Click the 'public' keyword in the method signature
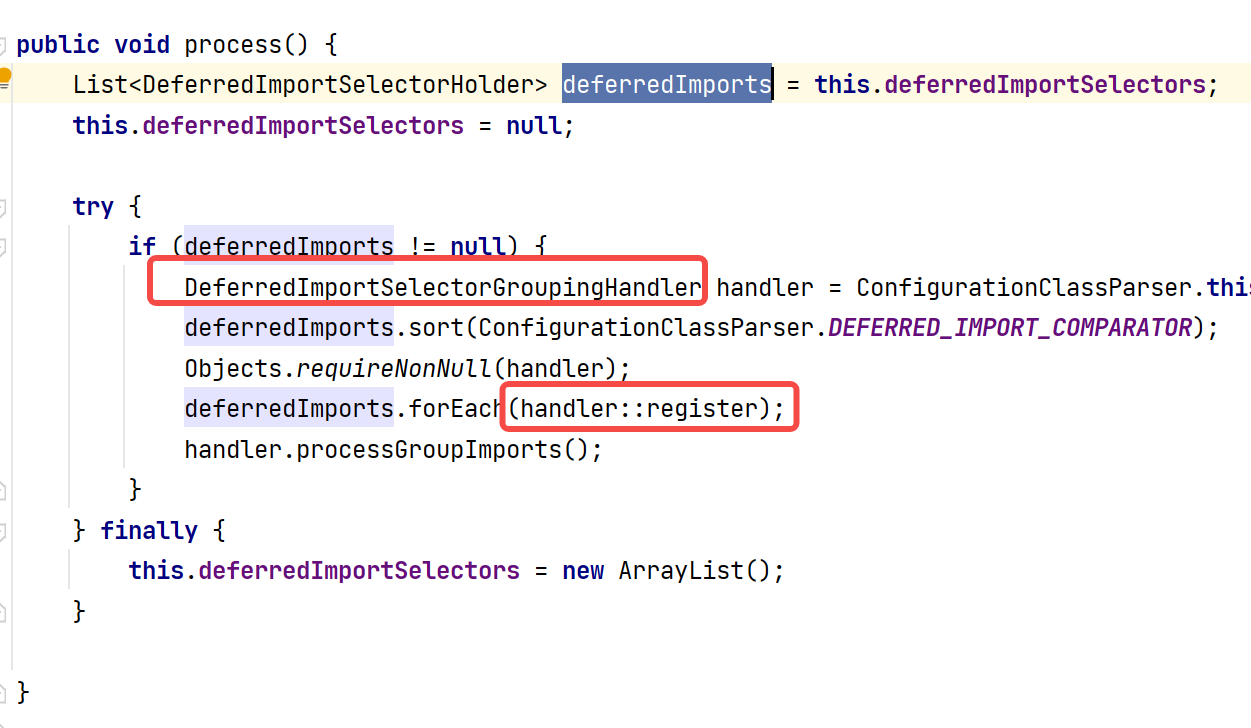1251x728 pixels. 58,45
